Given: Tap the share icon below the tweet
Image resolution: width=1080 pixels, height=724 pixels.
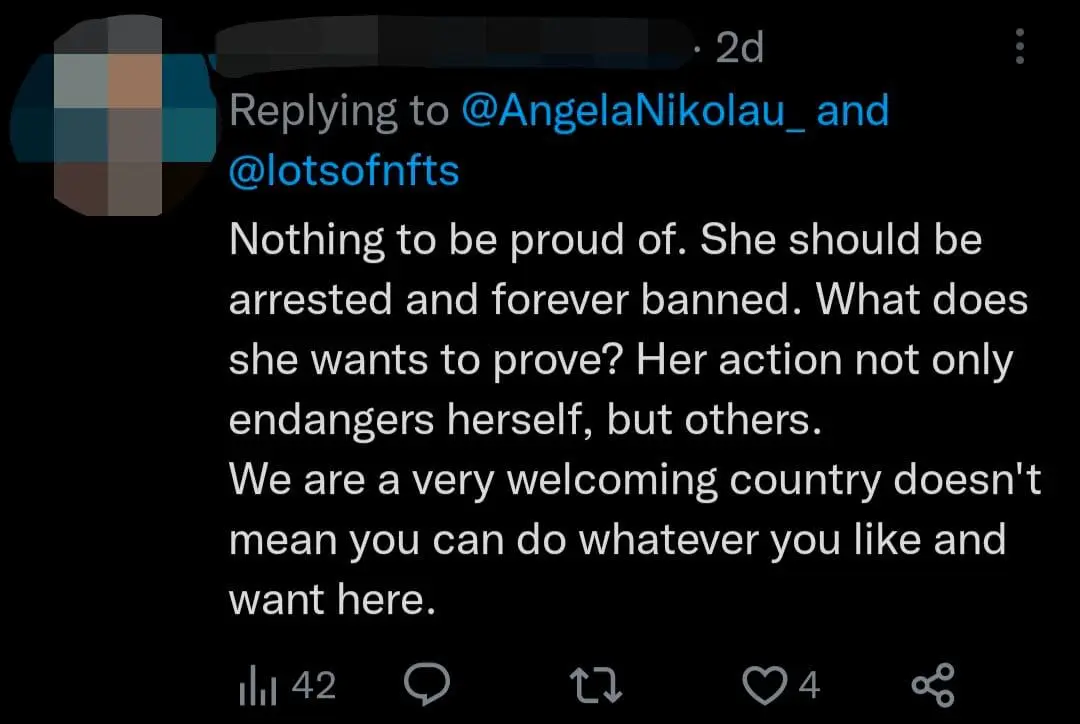Looking at the screenshot, I should pos(934,685).
